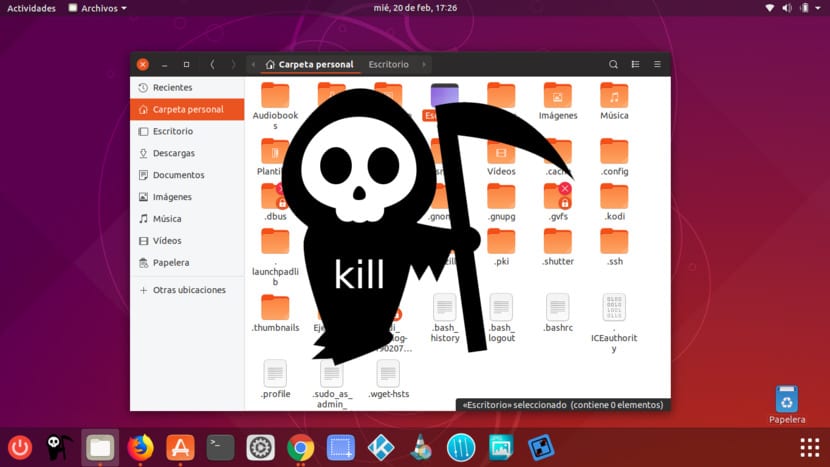Open the hamburger menu in file manager
Image resolution: width=830 pixels, height=467 pixels.
click(657, 64)
